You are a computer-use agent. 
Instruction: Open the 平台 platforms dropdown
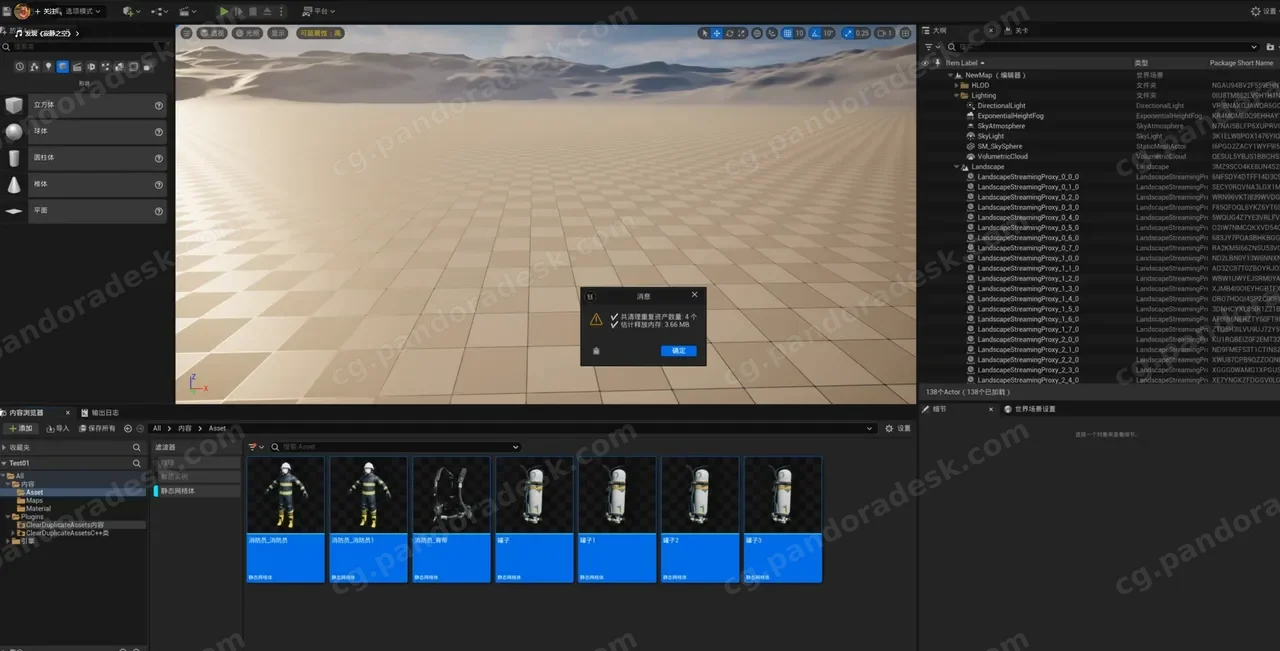318,11
